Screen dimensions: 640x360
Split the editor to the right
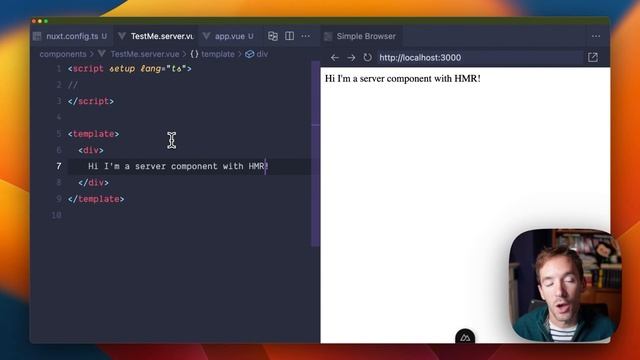(289, 36)
